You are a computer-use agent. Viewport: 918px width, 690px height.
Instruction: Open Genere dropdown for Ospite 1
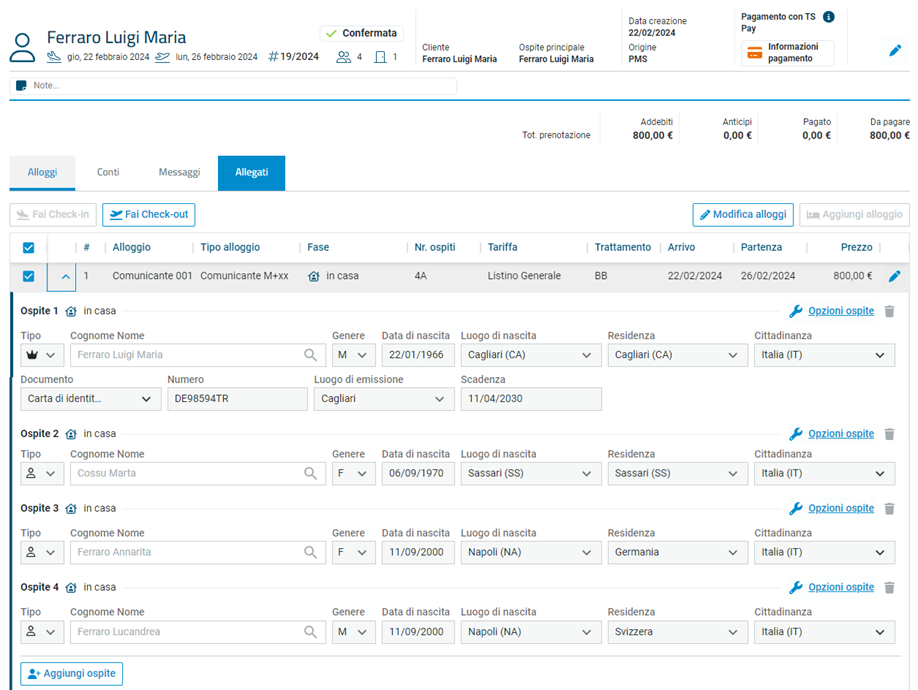(x=354, y=355)
